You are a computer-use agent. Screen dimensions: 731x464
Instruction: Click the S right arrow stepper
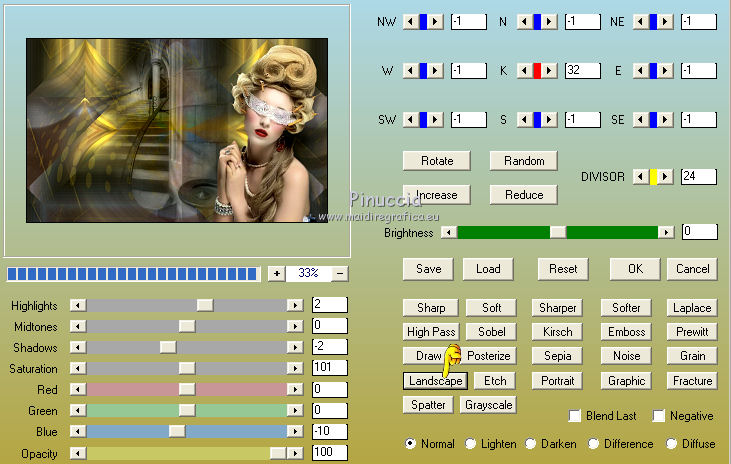549,120
